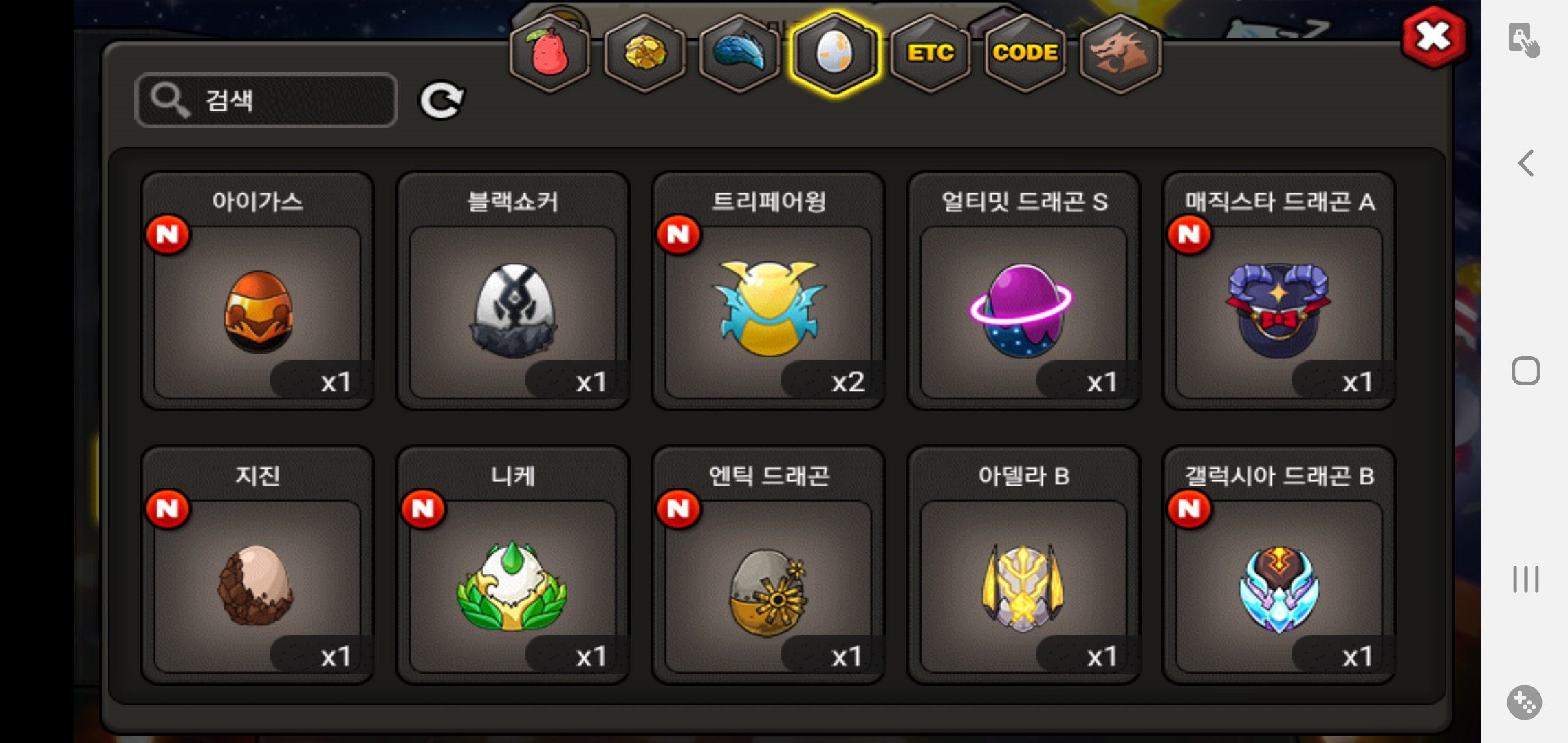Open the ETC items tab

tap(930, 53)
